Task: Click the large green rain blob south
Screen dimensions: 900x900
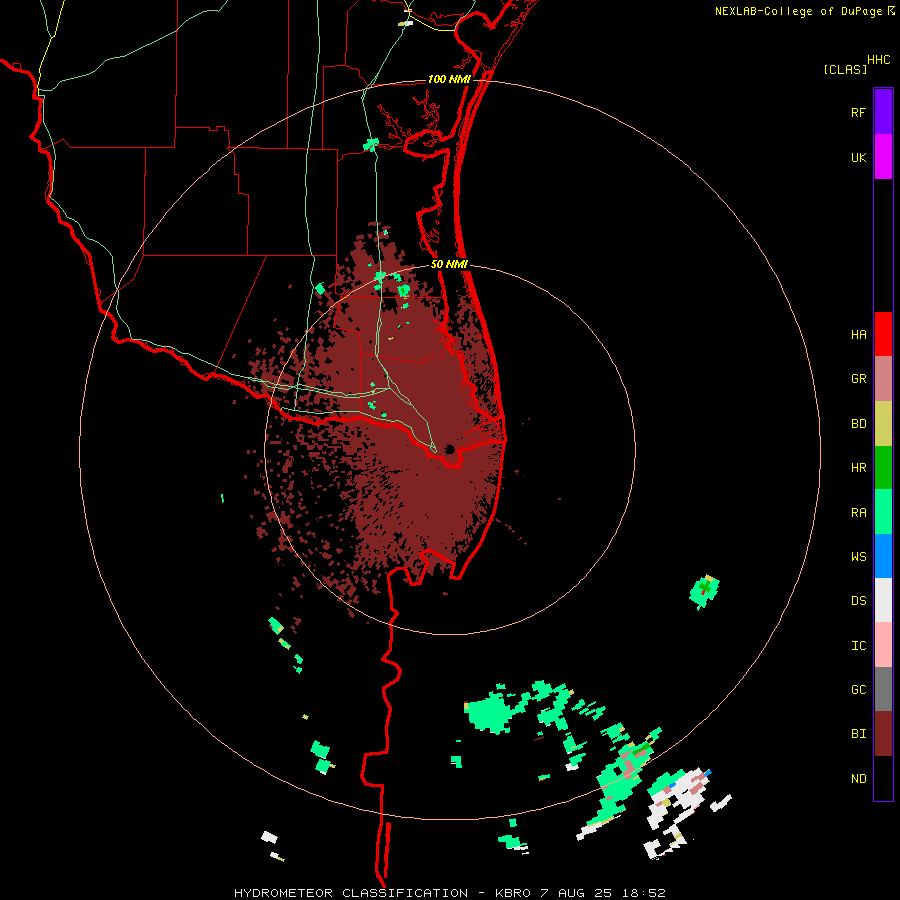Action: pos(492,713)
